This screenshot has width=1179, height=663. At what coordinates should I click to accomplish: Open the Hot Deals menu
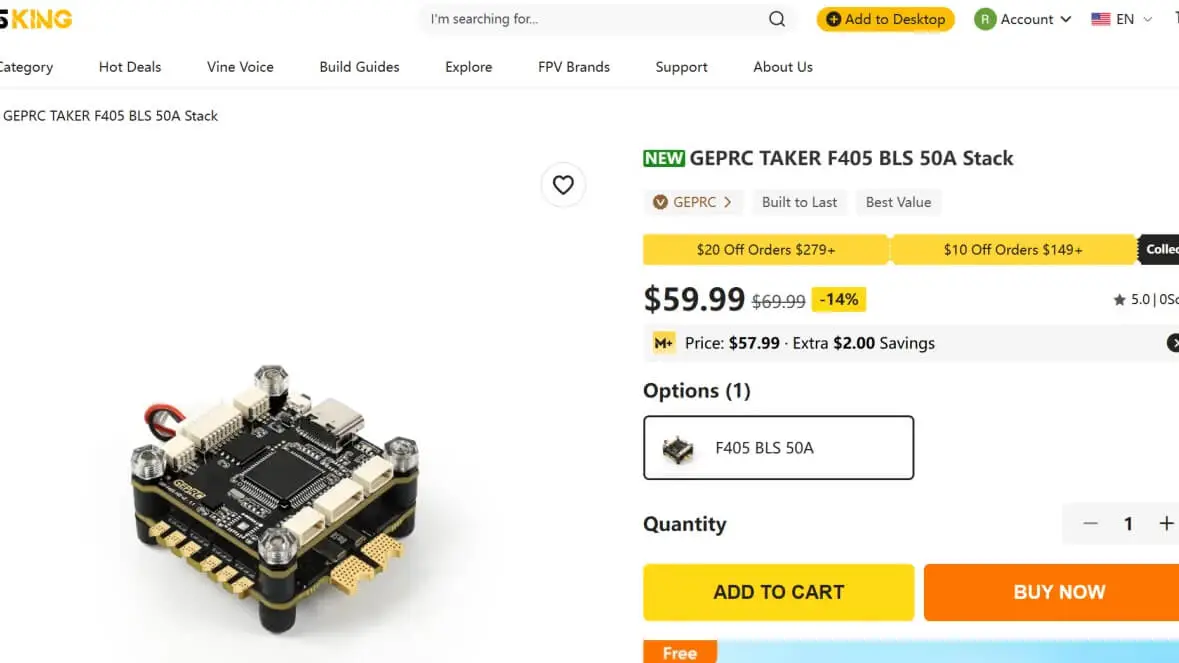(x=130, y=67)
